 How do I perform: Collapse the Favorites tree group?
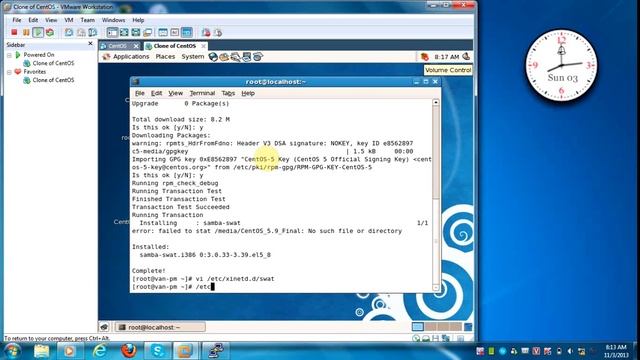tap(9, 72)
